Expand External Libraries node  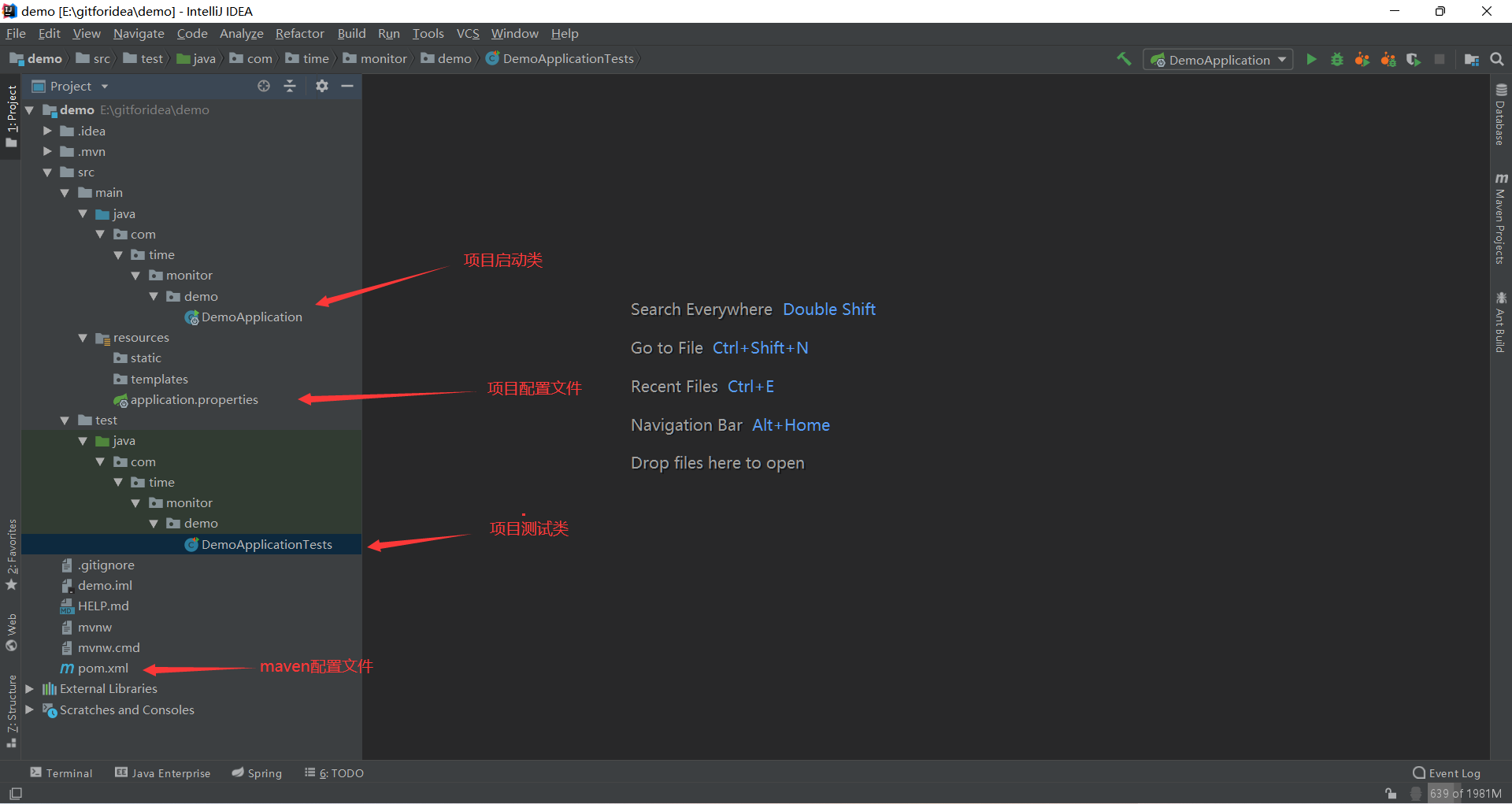coord(30,689)
